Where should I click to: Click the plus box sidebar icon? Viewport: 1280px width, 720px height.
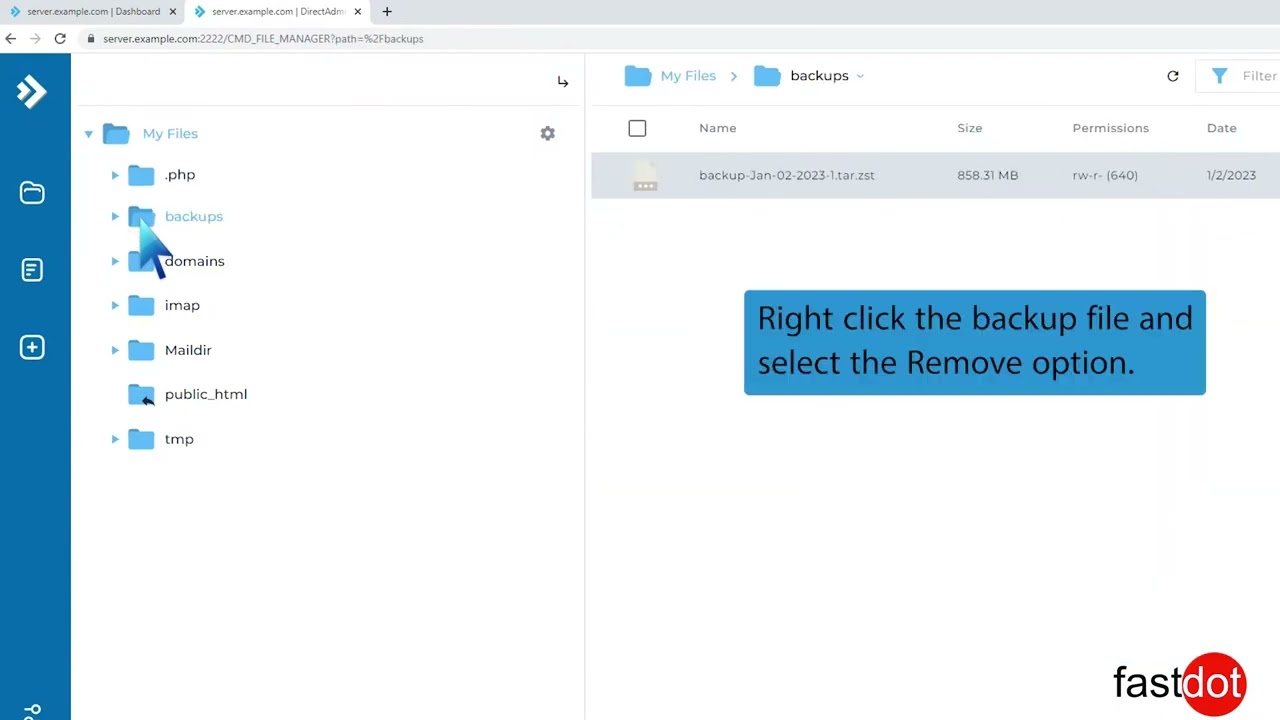pyautogui.click(x=32, y=347)
